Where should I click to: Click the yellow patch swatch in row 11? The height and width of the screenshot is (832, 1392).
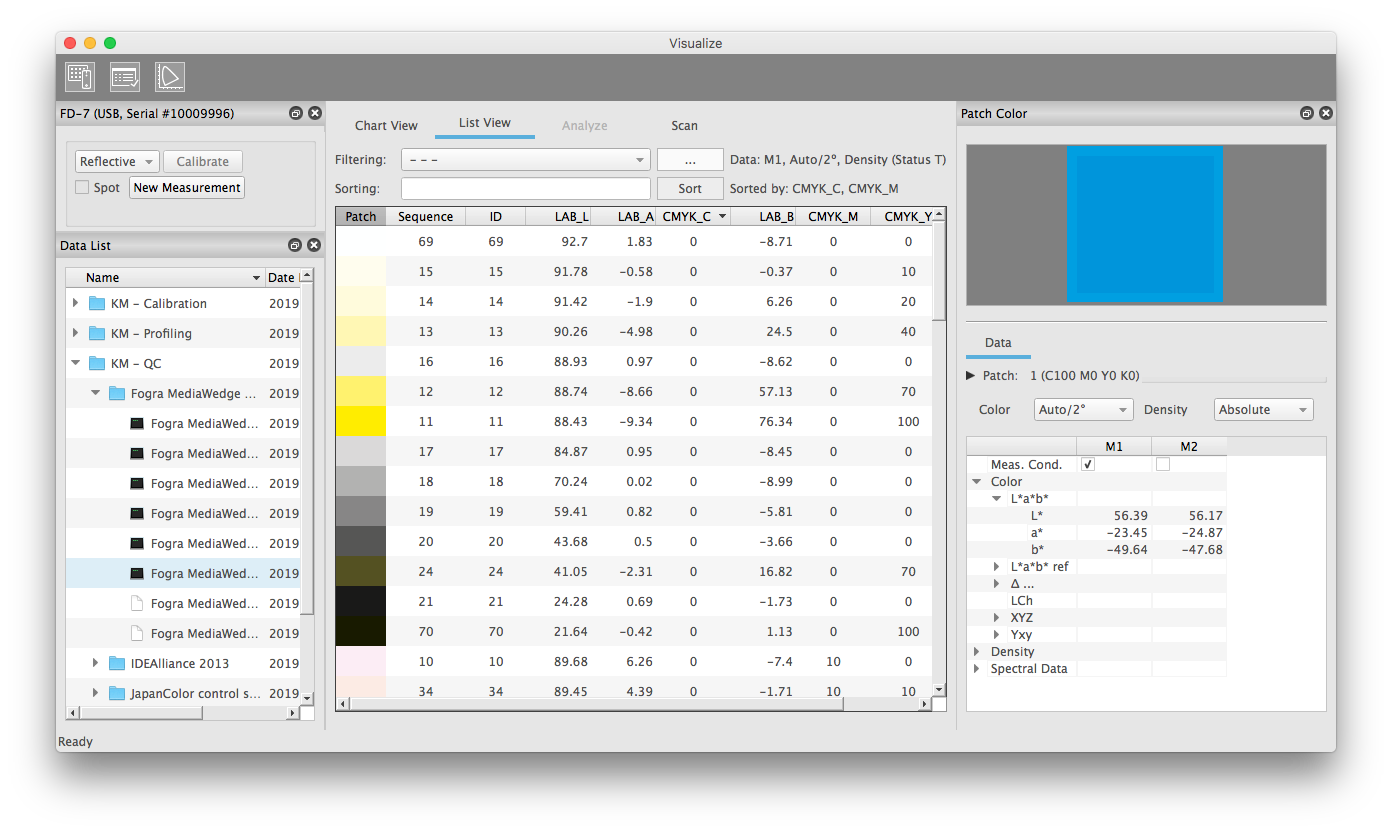click(360, 422)
